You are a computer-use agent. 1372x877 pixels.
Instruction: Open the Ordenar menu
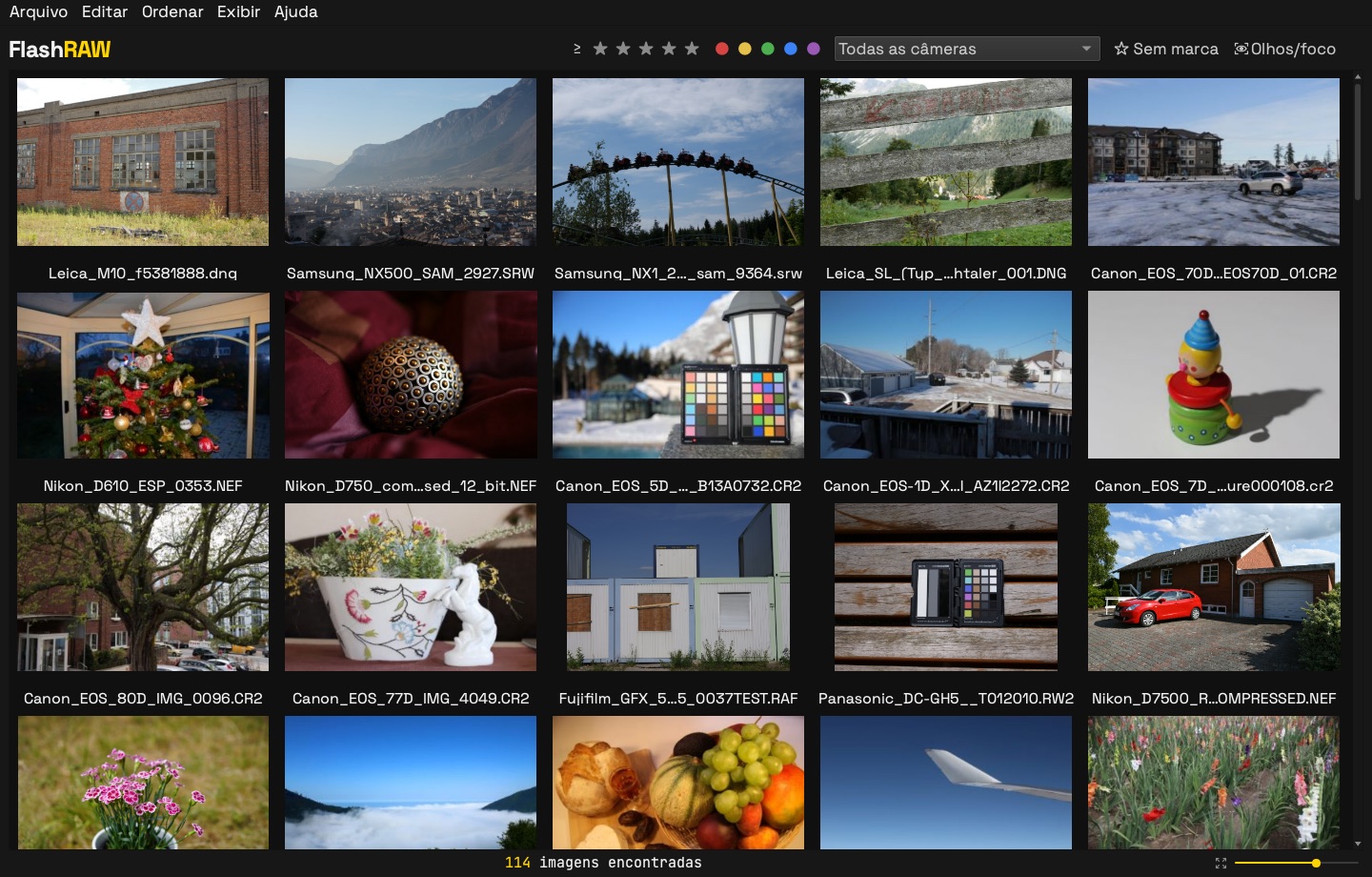click(x=172, y=12)
